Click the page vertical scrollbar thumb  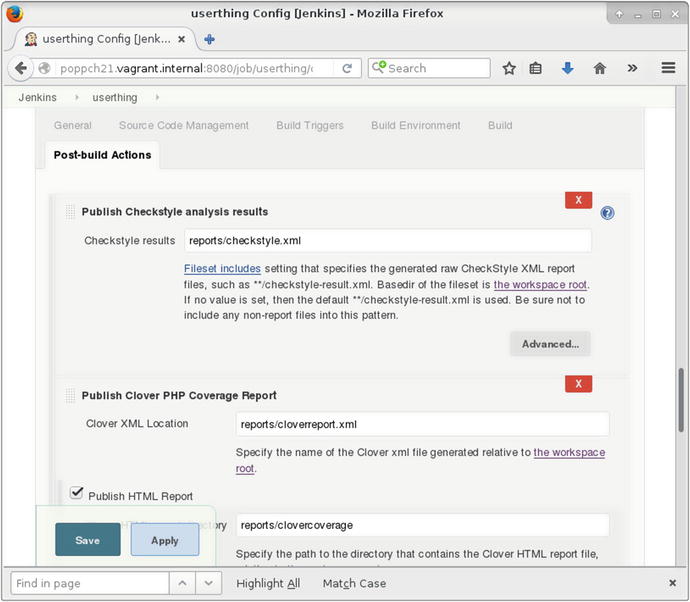tap(681, 400)
